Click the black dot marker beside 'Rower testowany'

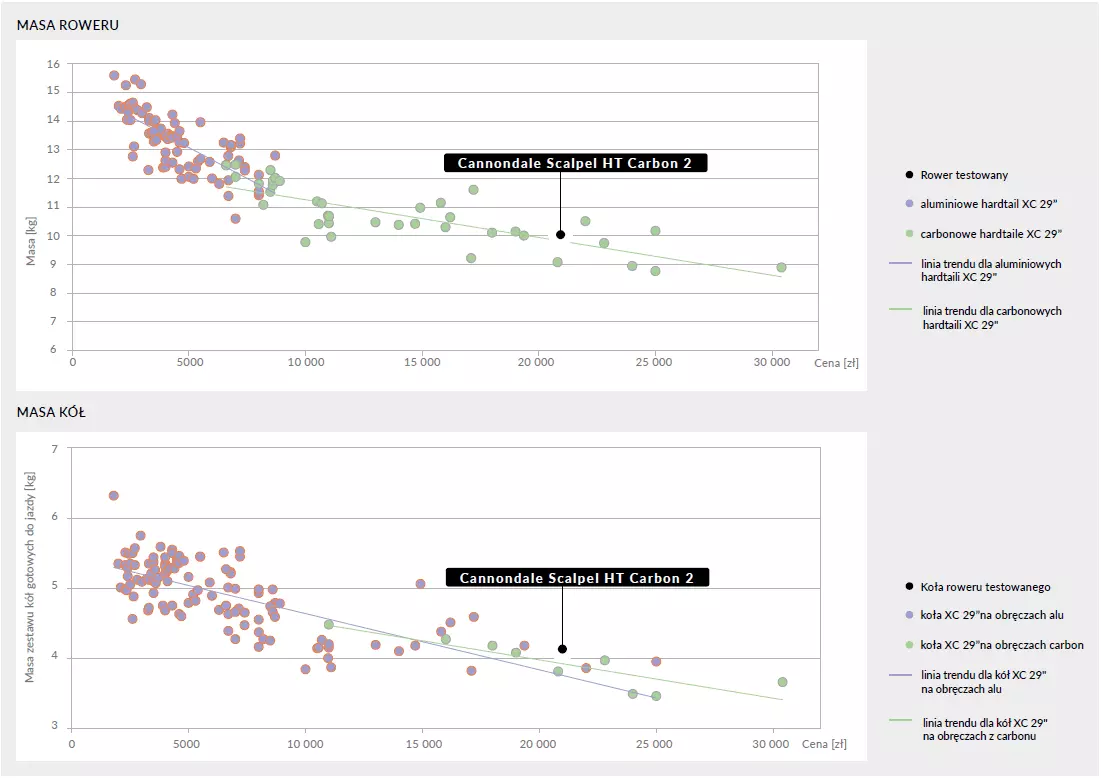click(x=909, y=175)
